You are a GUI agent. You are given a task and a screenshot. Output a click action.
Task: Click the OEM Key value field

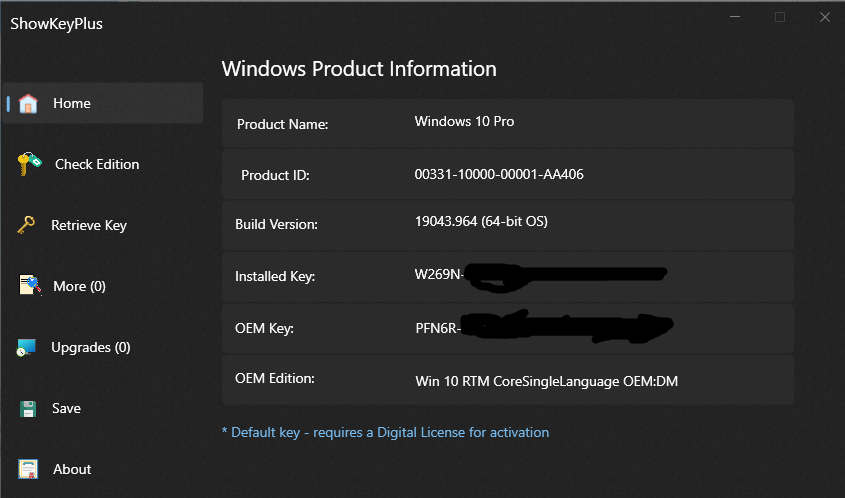pyautogui.click(x=542, y=328)
